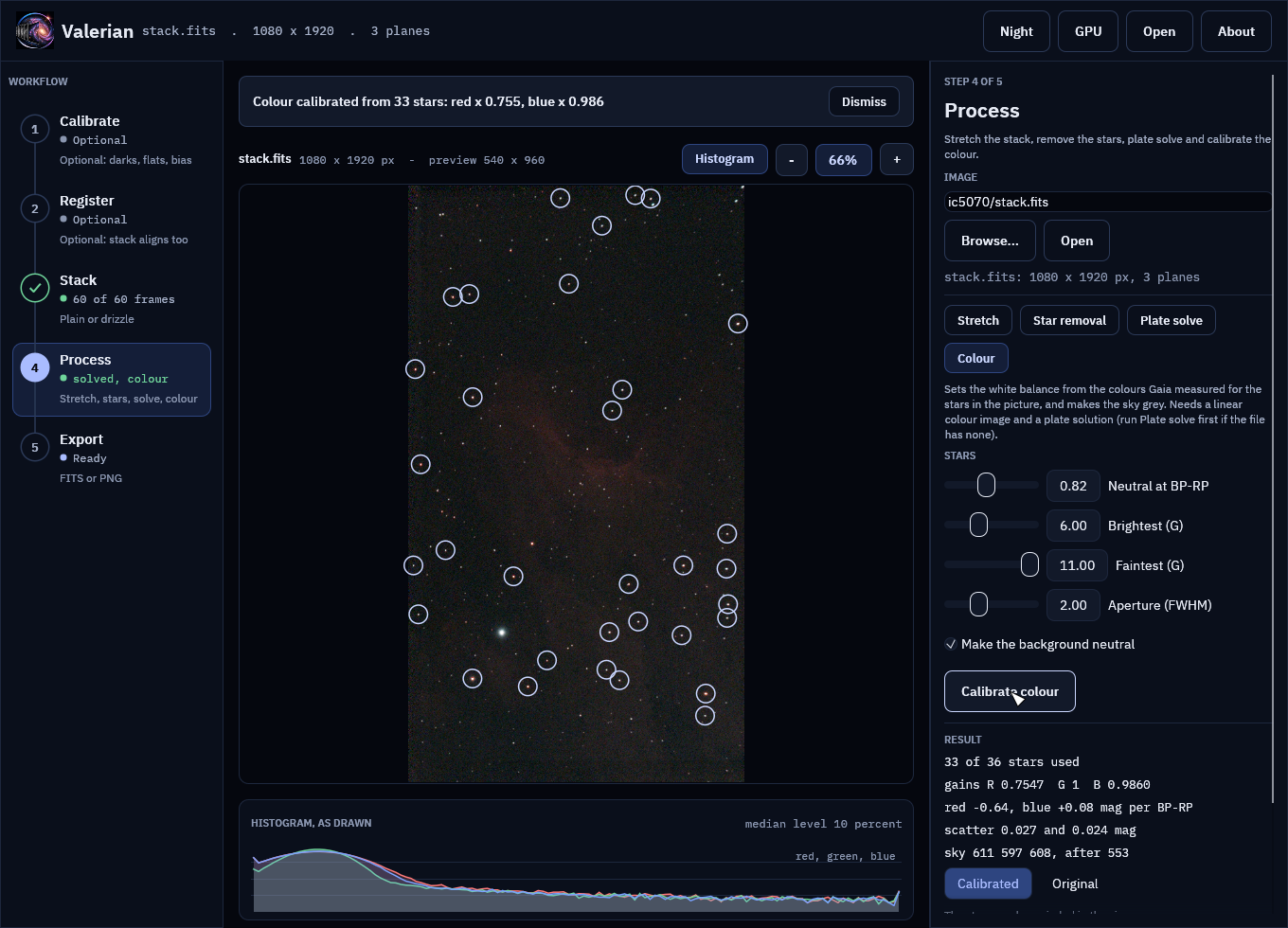The height and width of the screenshot is (928, 1288).
Task: Edit the 2.00 Aperture value field
Action: 1073,605
